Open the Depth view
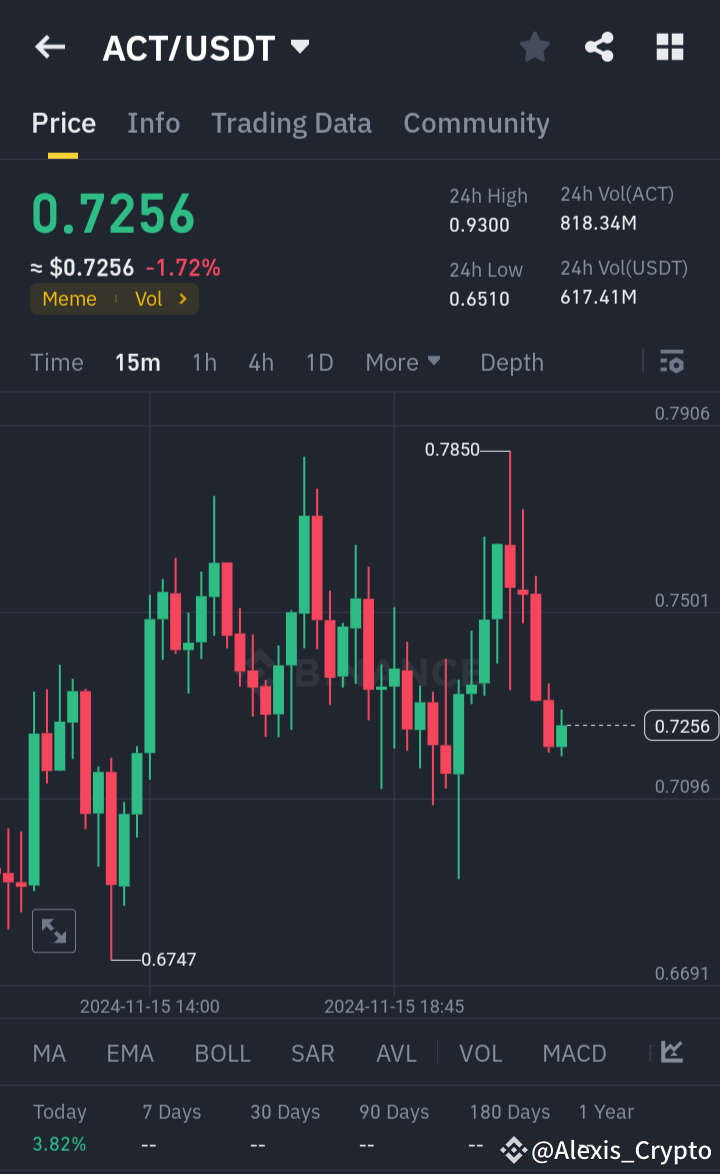This screenshot has height=1174, width=720. point(511,362)
